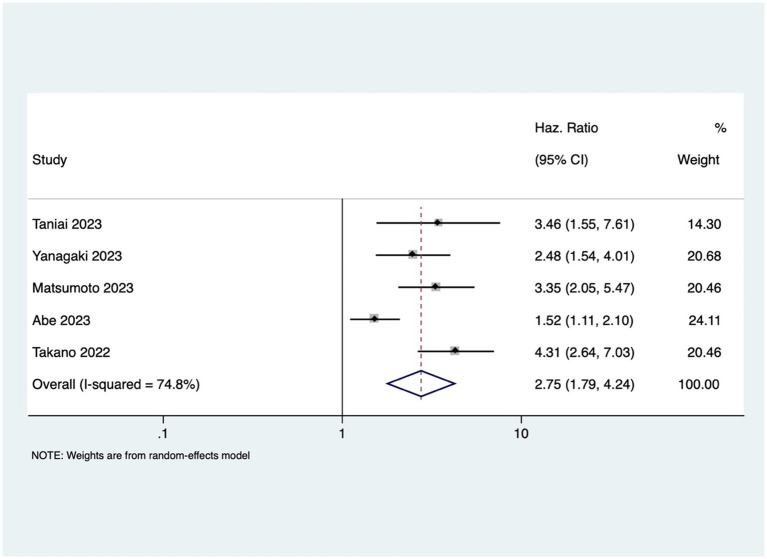Click the axis tick label .1
This screenshot has width=767, height=559.
click(x=163, y=433)
